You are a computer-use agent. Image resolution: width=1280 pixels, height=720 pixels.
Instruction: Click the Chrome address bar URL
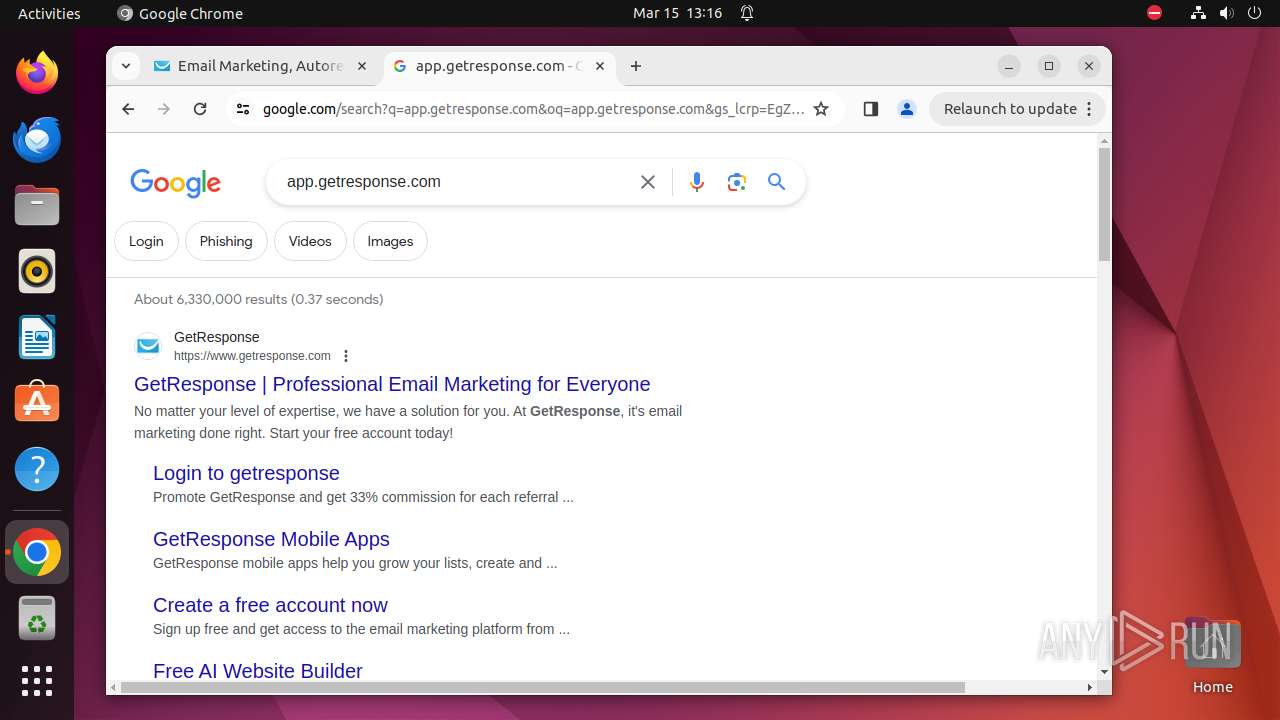tap(533, 109)
